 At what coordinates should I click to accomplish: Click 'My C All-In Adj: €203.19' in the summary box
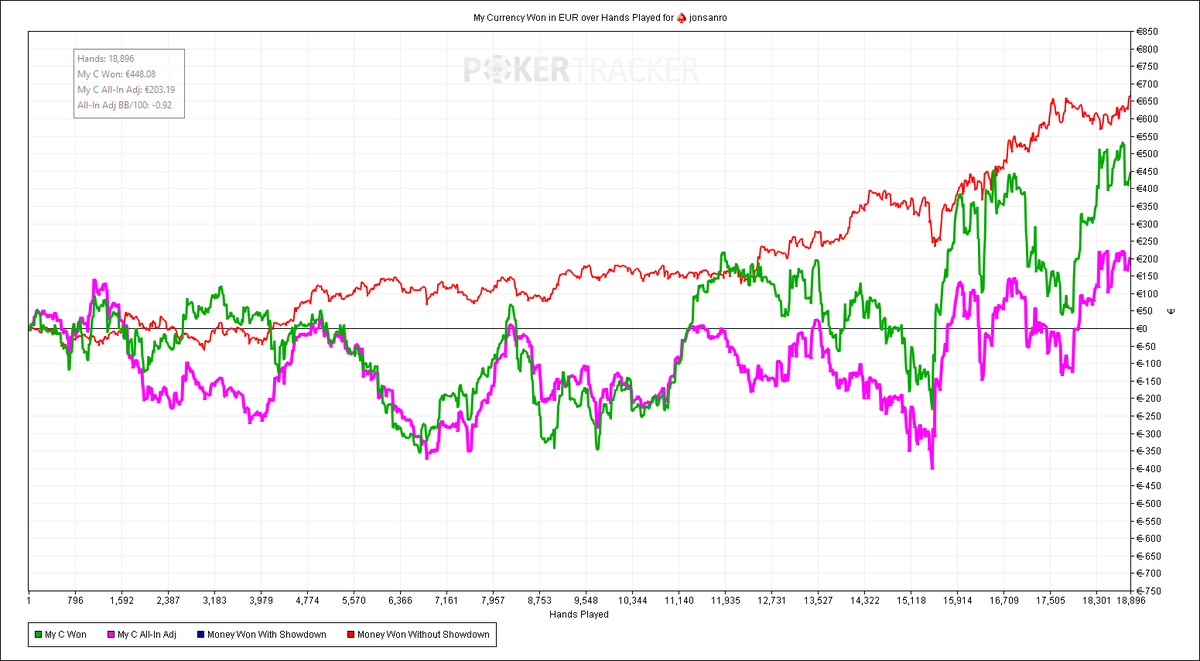click(125, 90)
